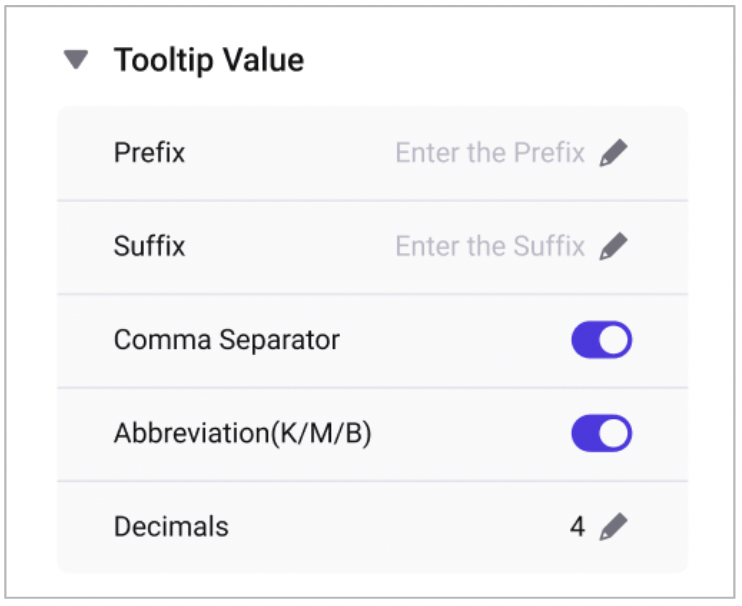Collapse the Tooltip Value section triangle

pos(75,61)
